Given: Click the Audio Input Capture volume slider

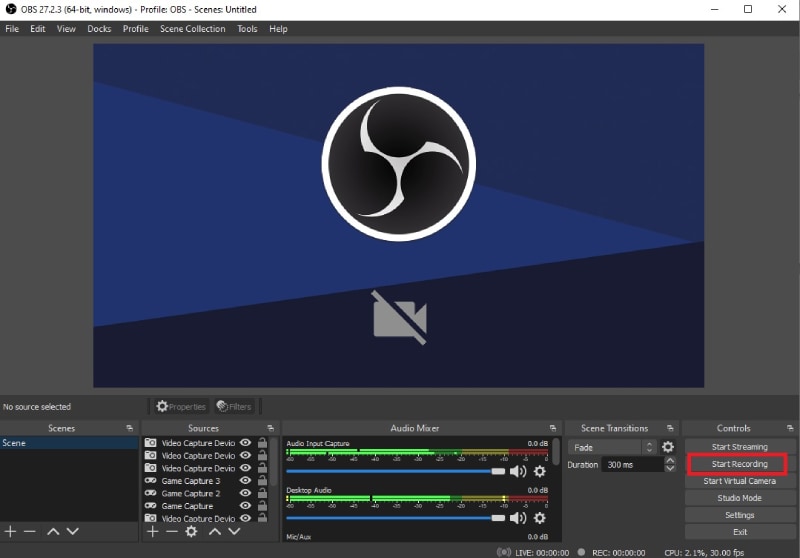Looking at the screenshot, I should pos(395,471).
